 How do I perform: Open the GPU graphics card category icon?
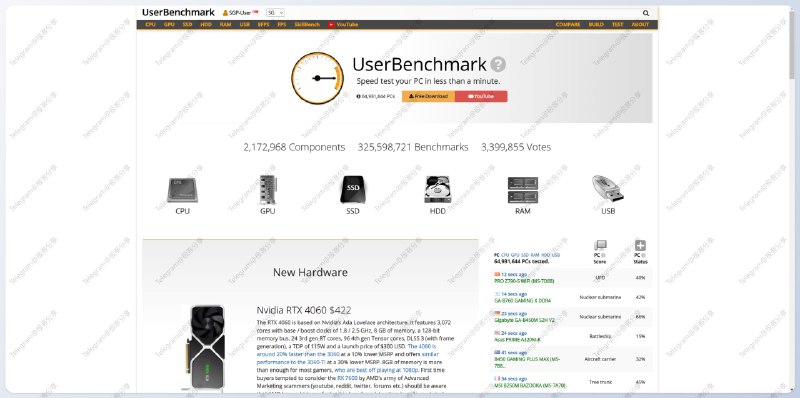point(267,190)
